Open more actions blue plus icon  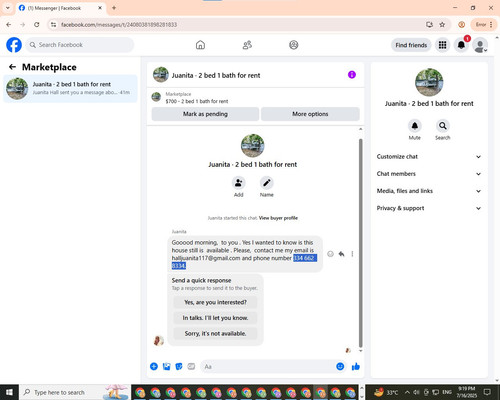(x=154, y=367)
